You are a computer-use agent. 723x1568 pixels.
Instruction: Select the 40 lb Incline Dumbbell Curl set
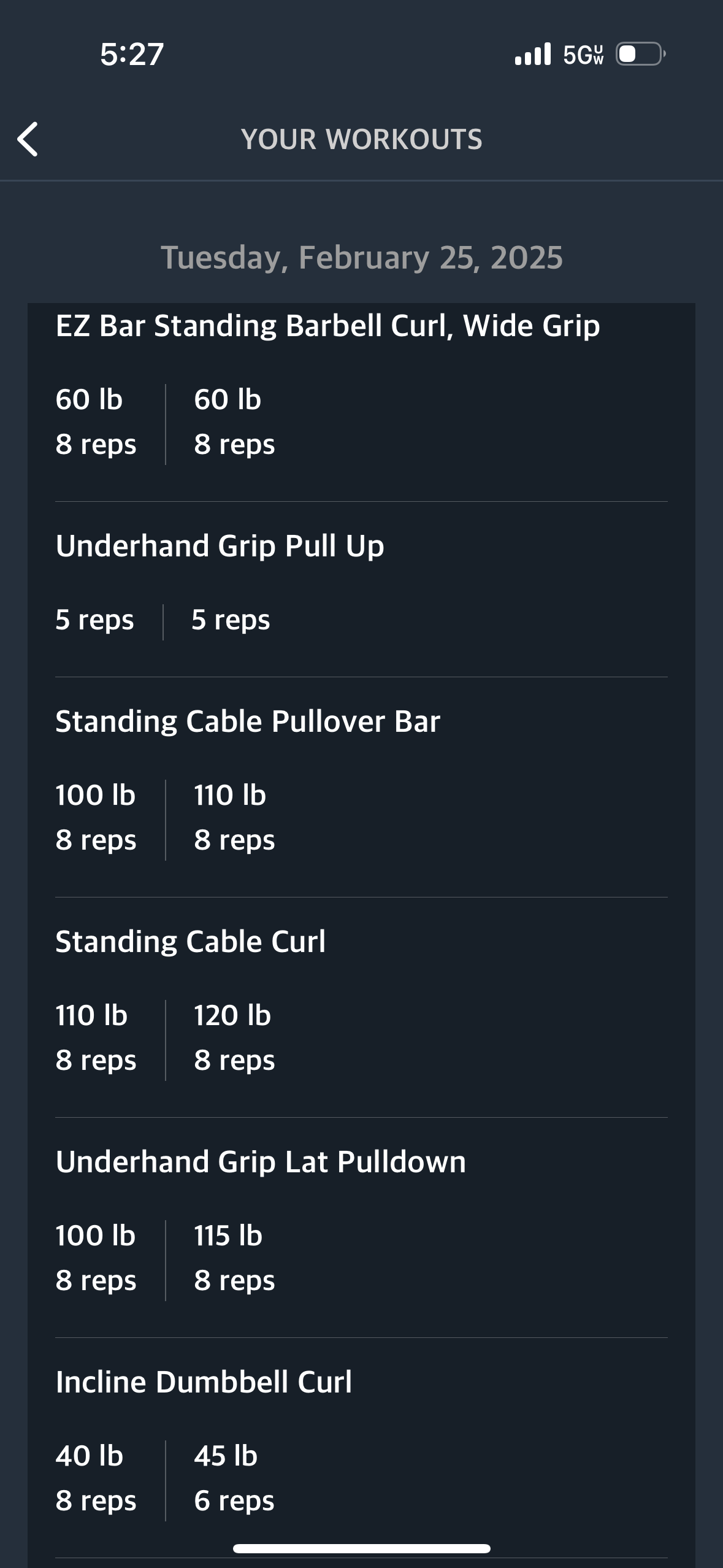pos(95,1478)
